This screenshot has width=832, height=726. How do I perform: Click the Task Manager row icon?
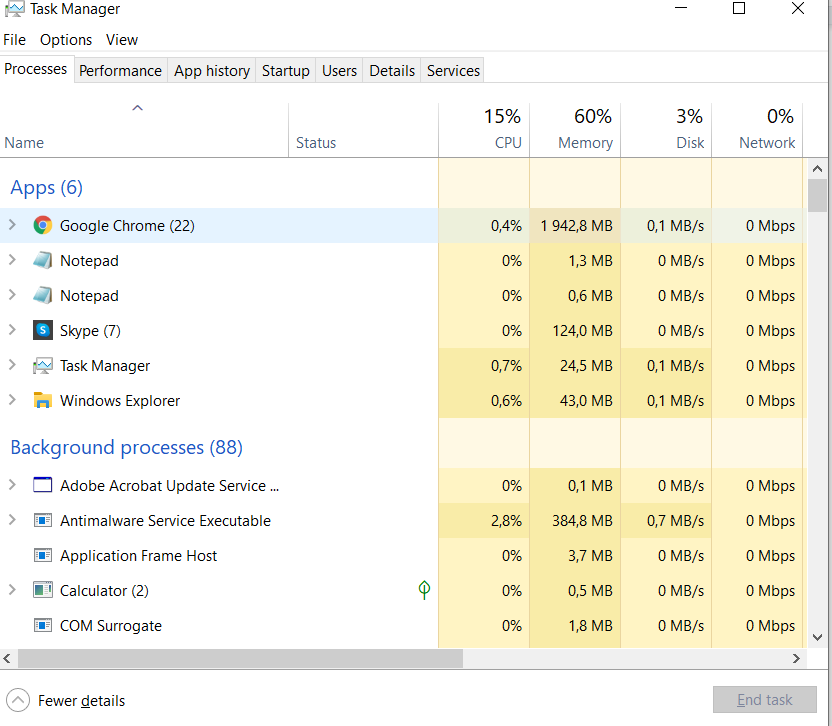click(42, 366)
